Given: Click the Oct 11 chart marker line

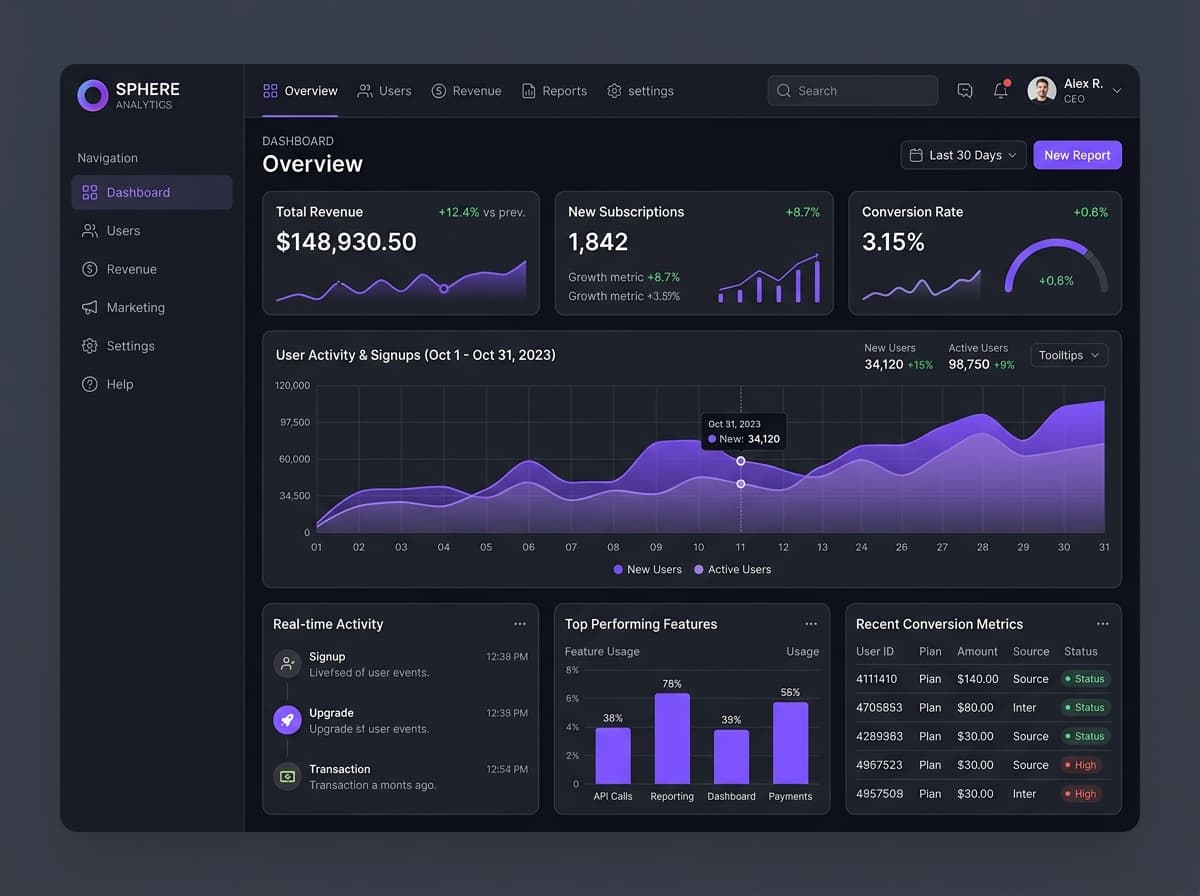Looking at the screenshot, I should coord(741,460).
